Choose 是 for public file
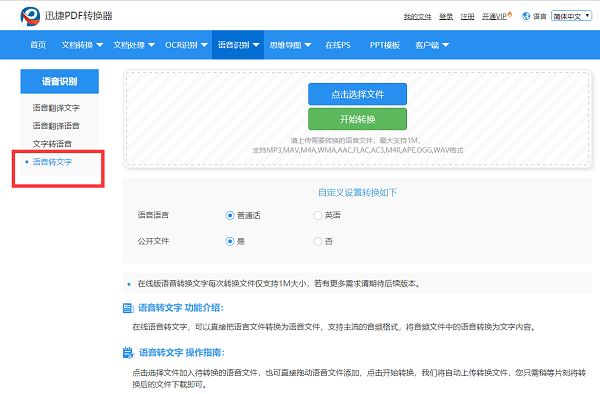The height and width of the screenshot is (394, 600). pyautogui.click(x=230, y=241)
